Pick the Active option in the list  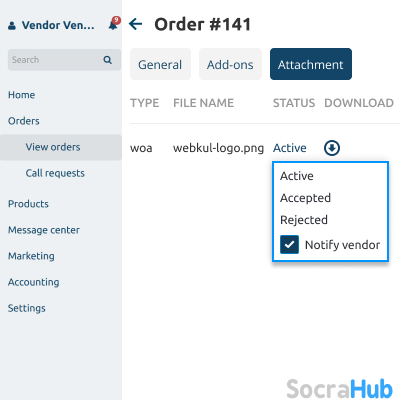[x=297, y=176]
